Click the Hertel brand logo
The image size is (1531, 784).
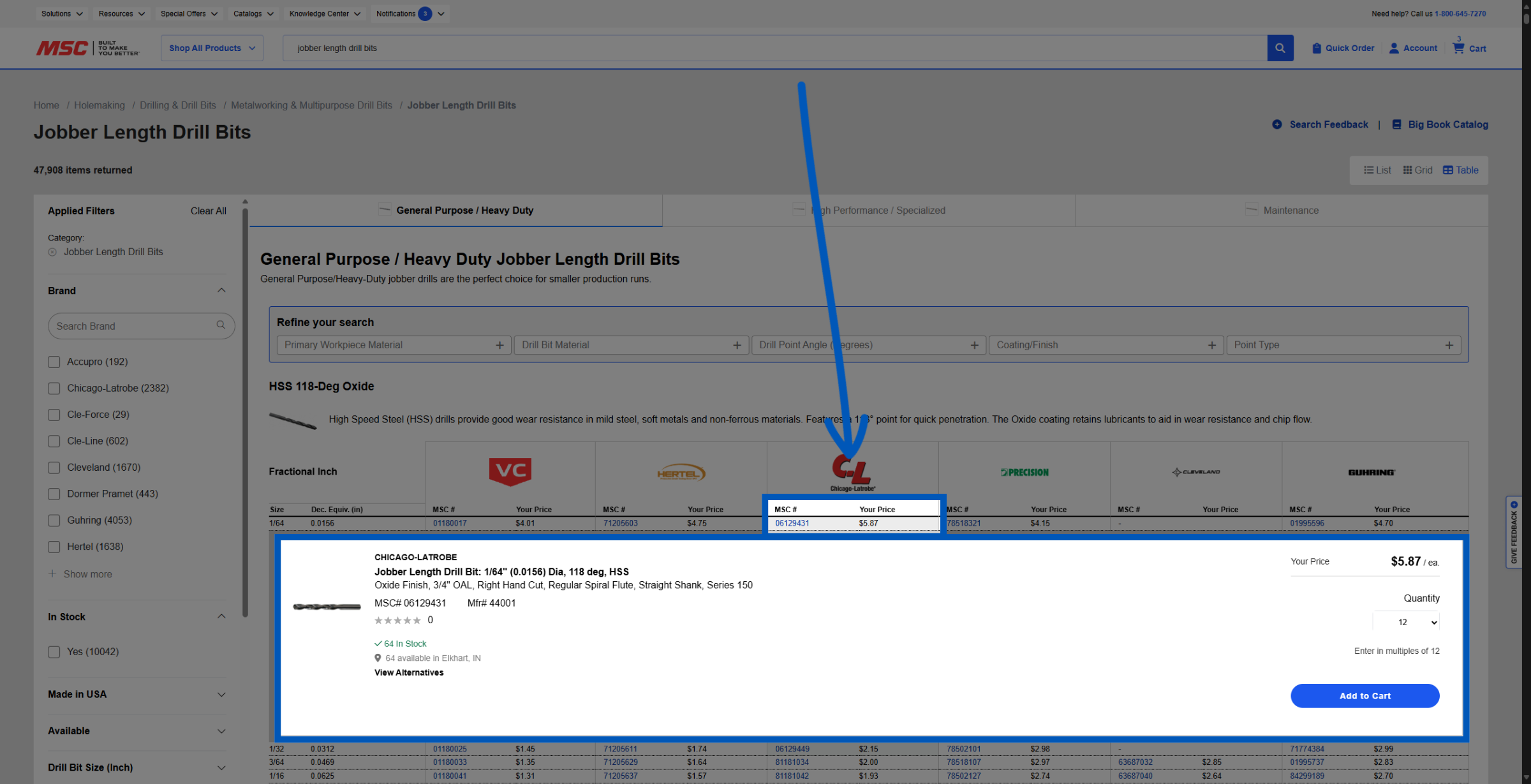681,473
